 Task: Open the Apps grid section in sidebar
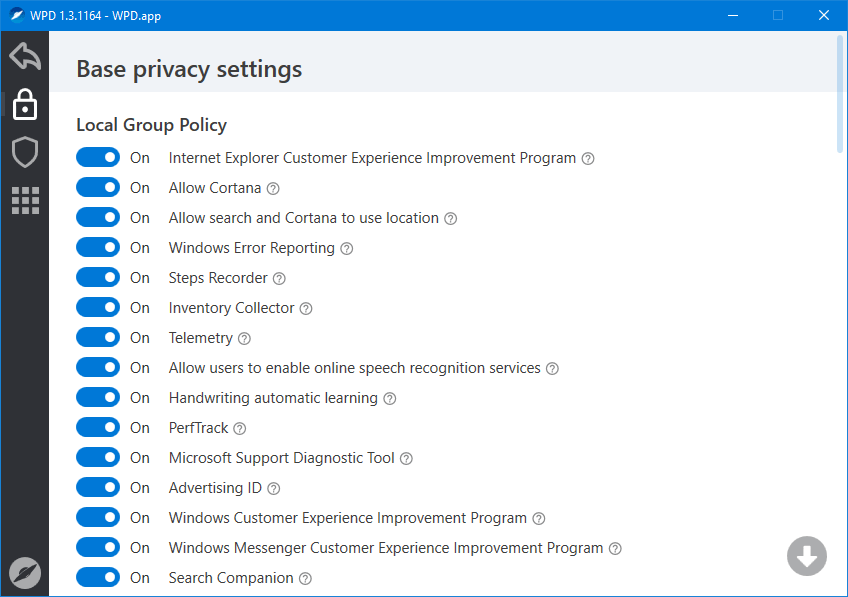(x=25, y=201)
